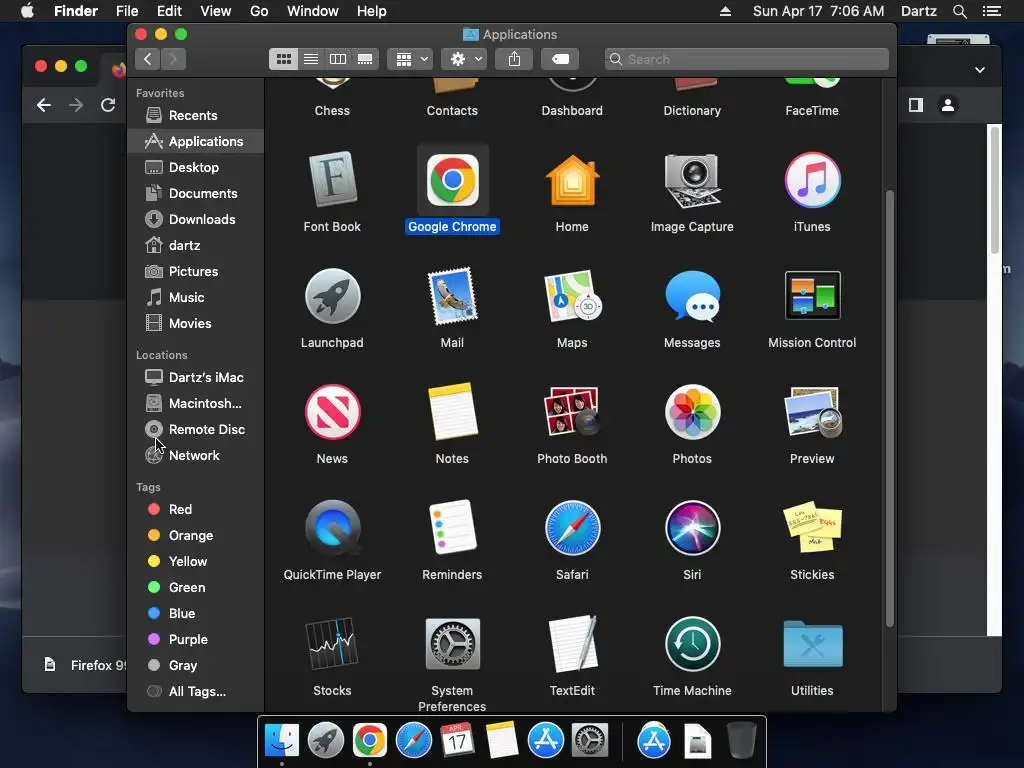Open Documents in the sidebar
1024x768 pixels.
(x=195, y=194)
